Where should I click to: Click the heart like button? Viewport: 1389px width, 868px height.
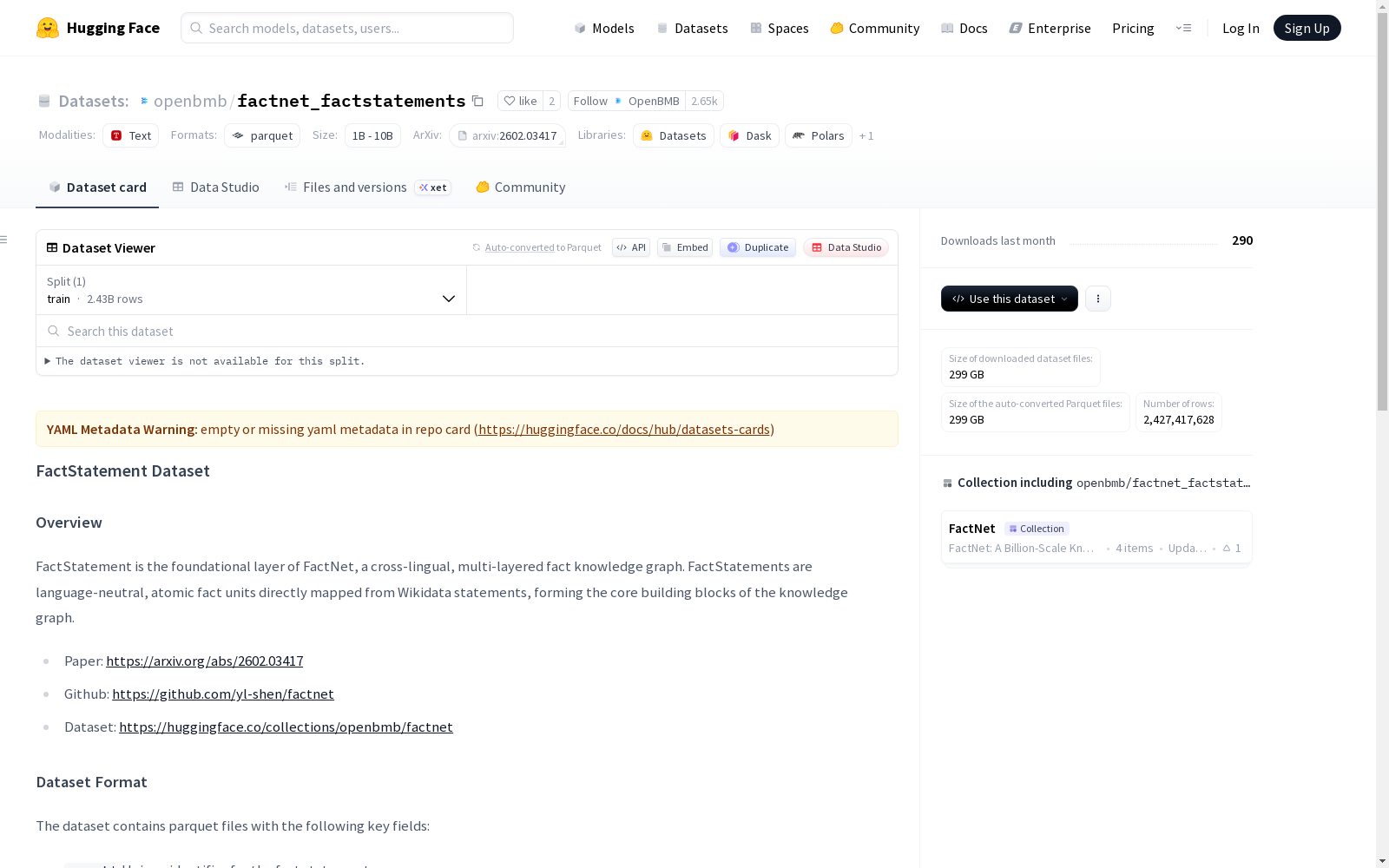pyautogui.click(x=520, y=101)
